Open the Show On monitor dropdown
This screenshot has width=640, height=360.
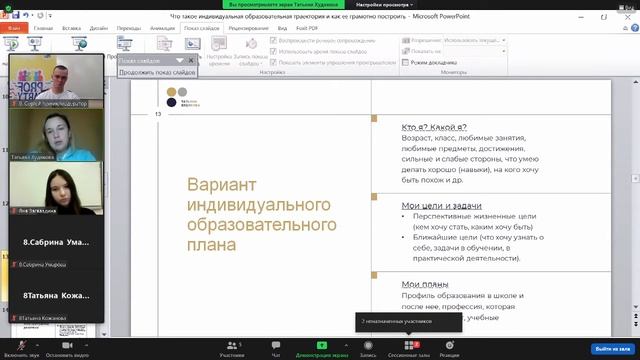[503, 51]
